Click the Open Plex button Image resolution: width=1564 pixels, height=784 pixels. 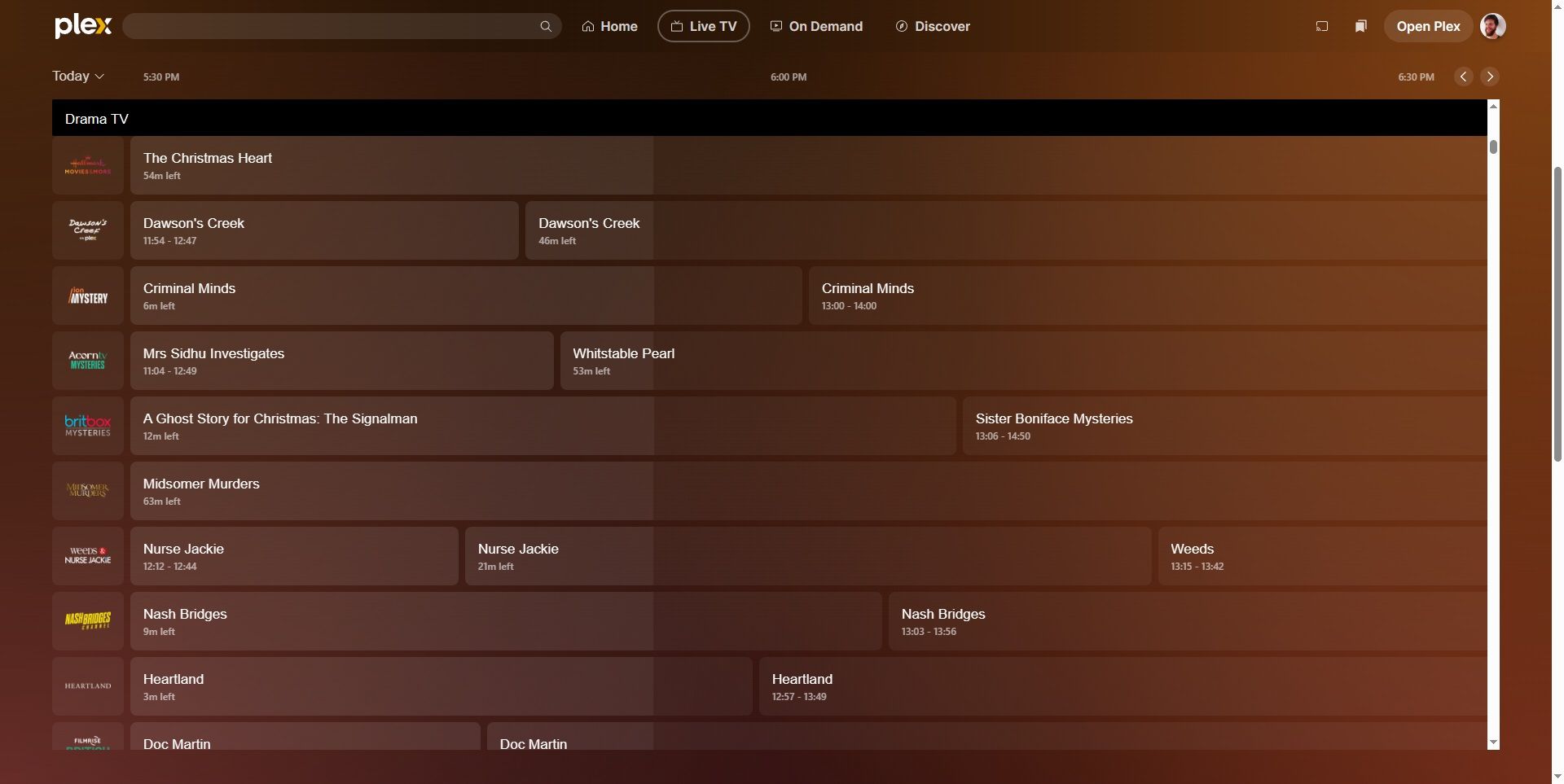pyautogui.click(x=1428, y=26)
